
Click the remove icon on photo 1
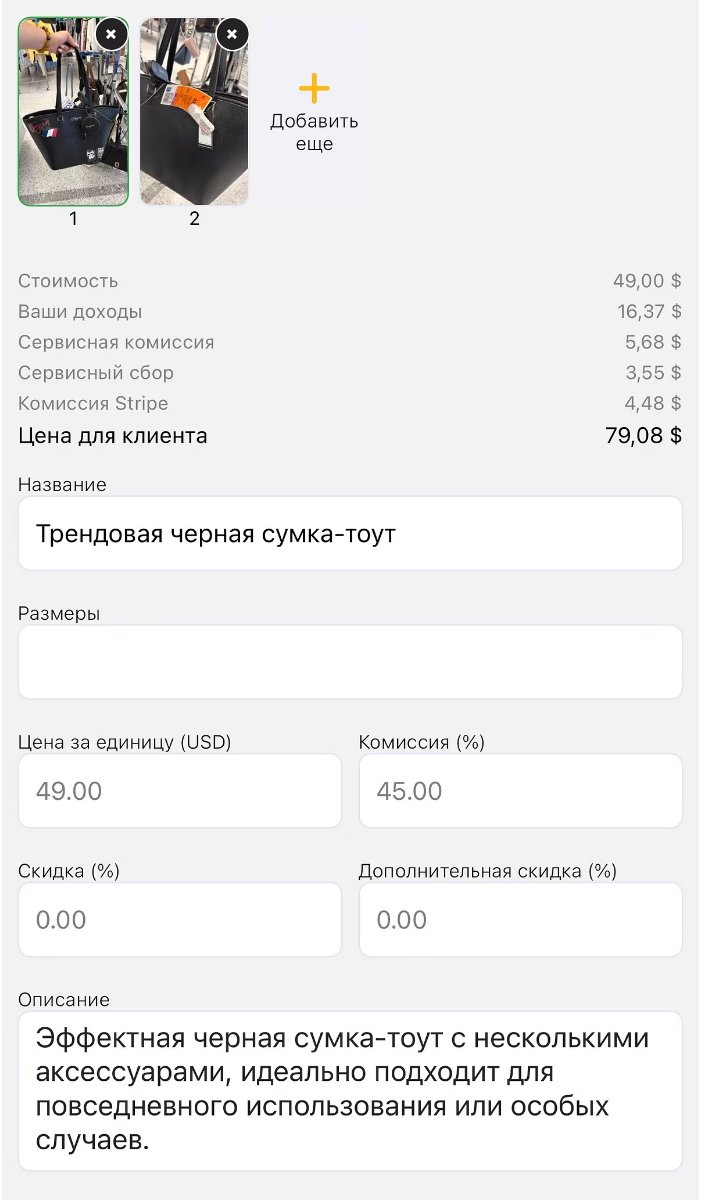click(x=111, y=35)
